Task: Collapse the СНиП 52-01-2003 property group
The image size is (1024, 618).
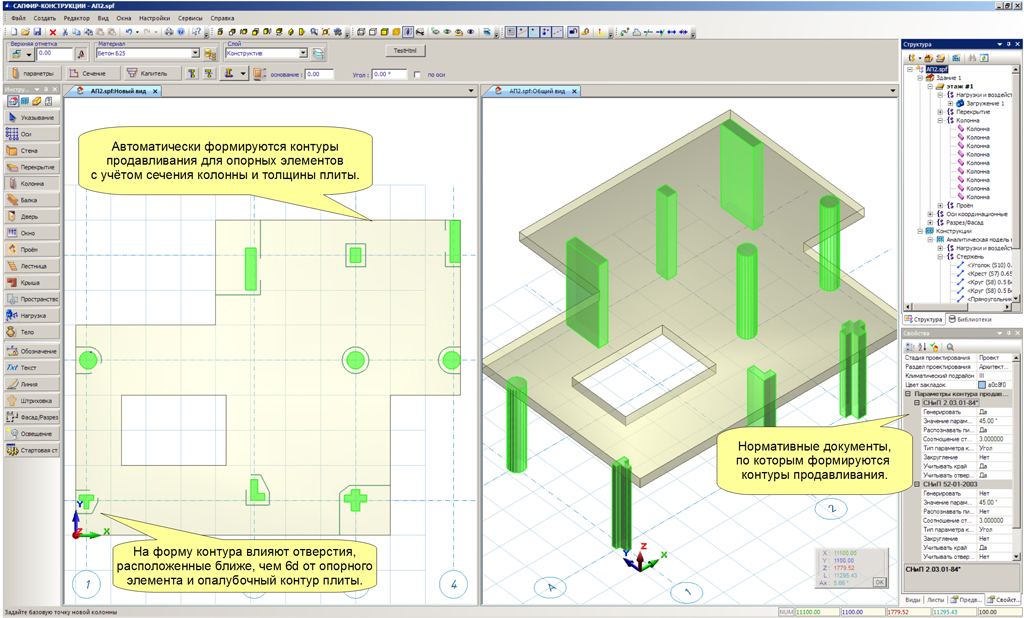Action: point(918,485)
